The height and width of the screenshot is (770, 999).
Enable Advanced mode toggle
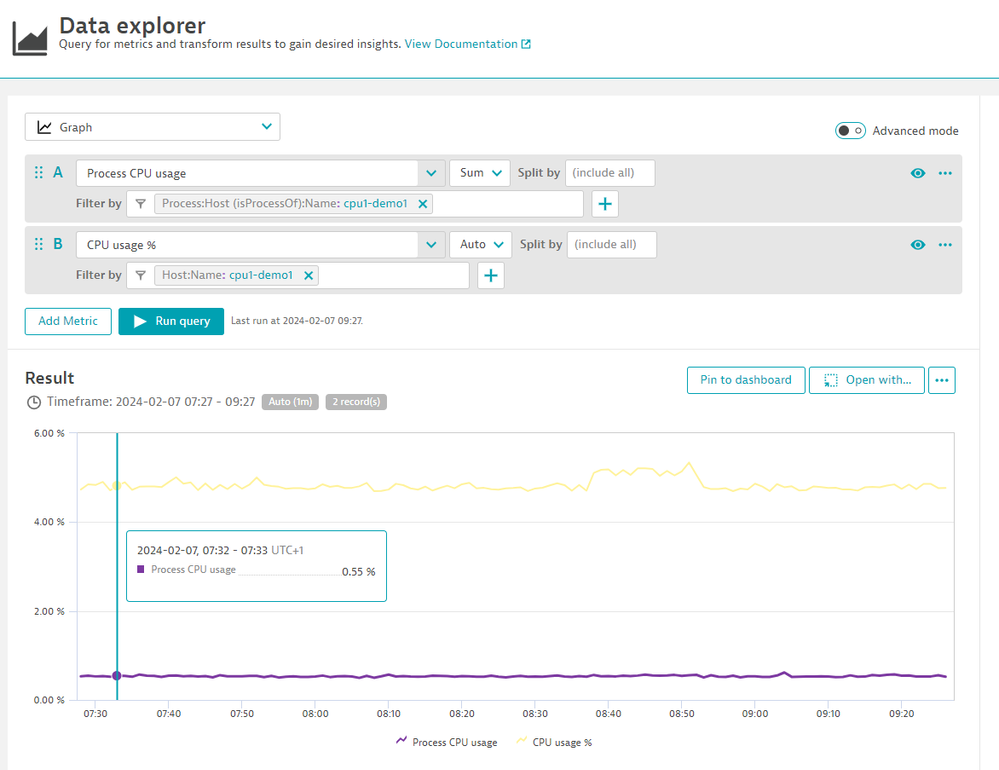click(x=850, y=131)
